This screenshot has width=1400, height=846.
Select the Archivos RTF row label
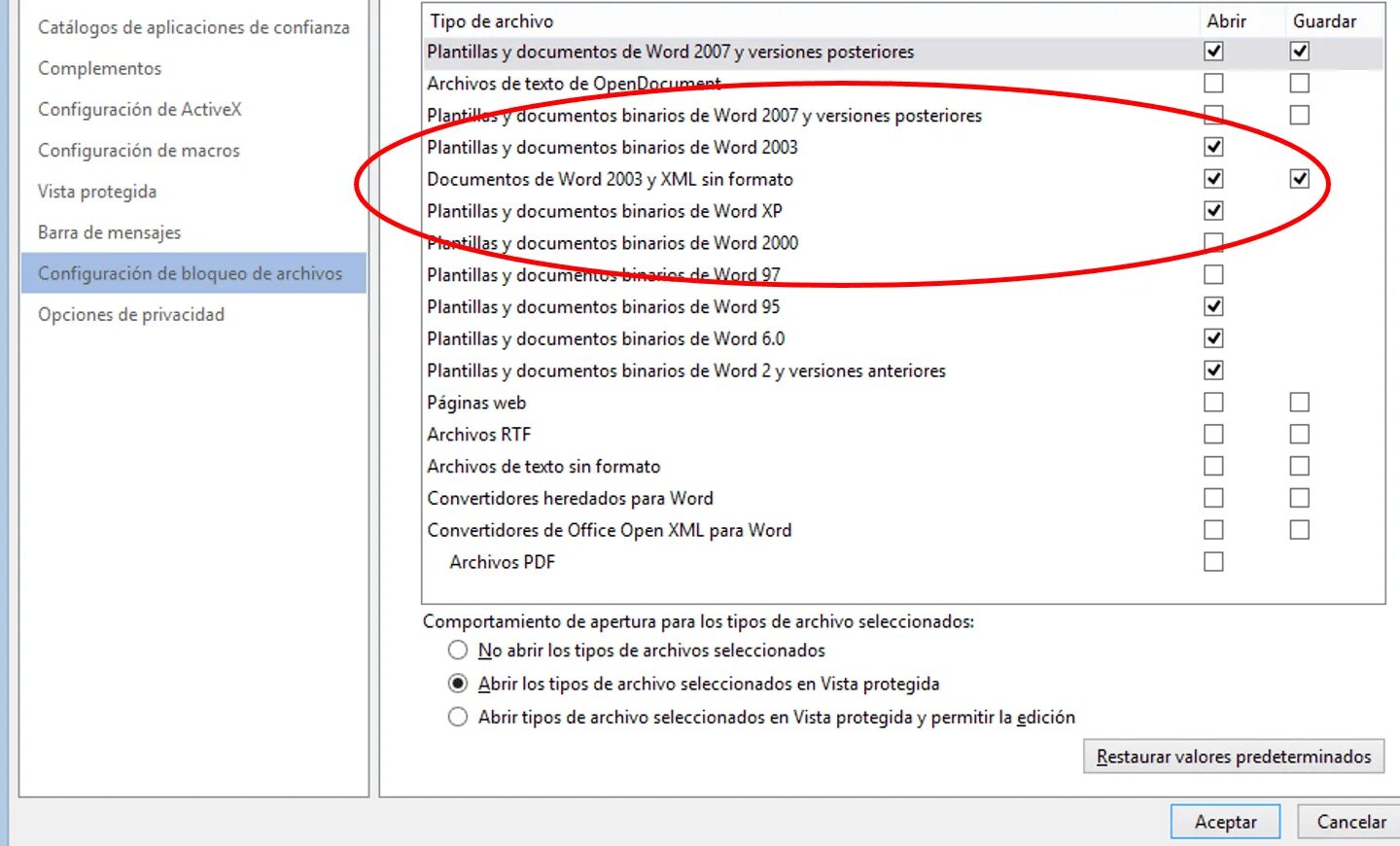click(x=479, y=435)
